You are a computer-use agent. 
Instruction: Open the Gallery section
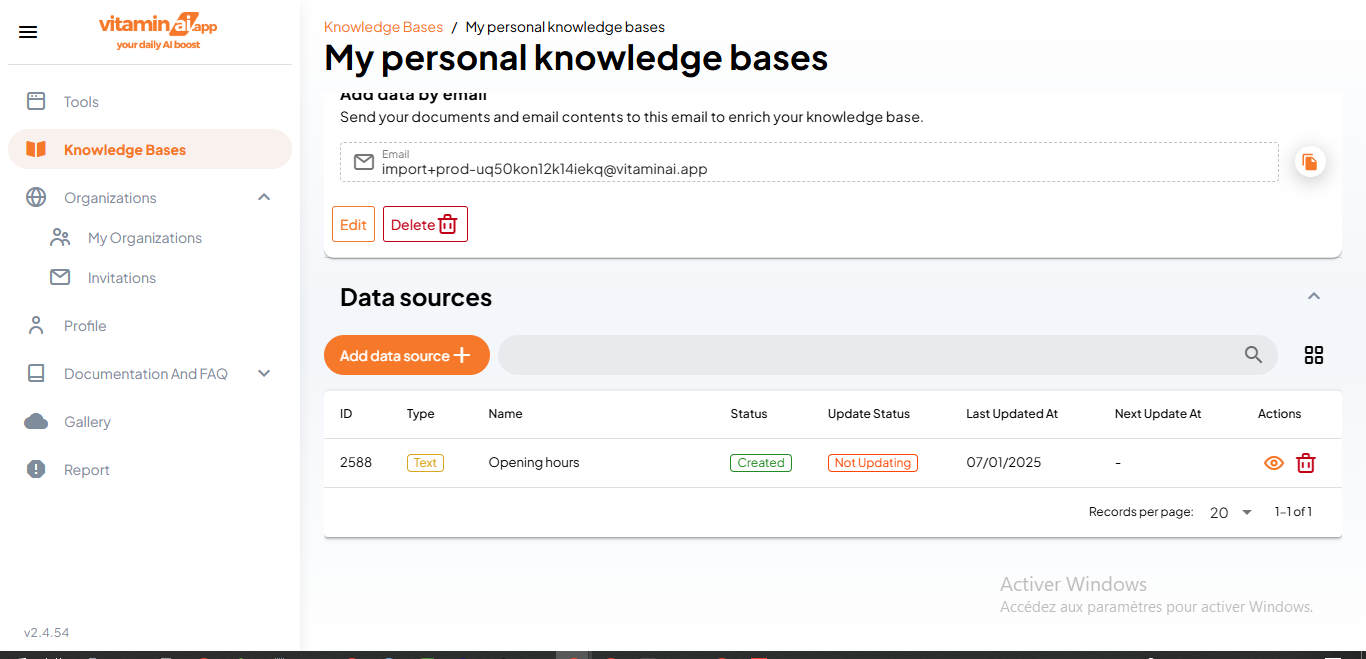(87, 421)
